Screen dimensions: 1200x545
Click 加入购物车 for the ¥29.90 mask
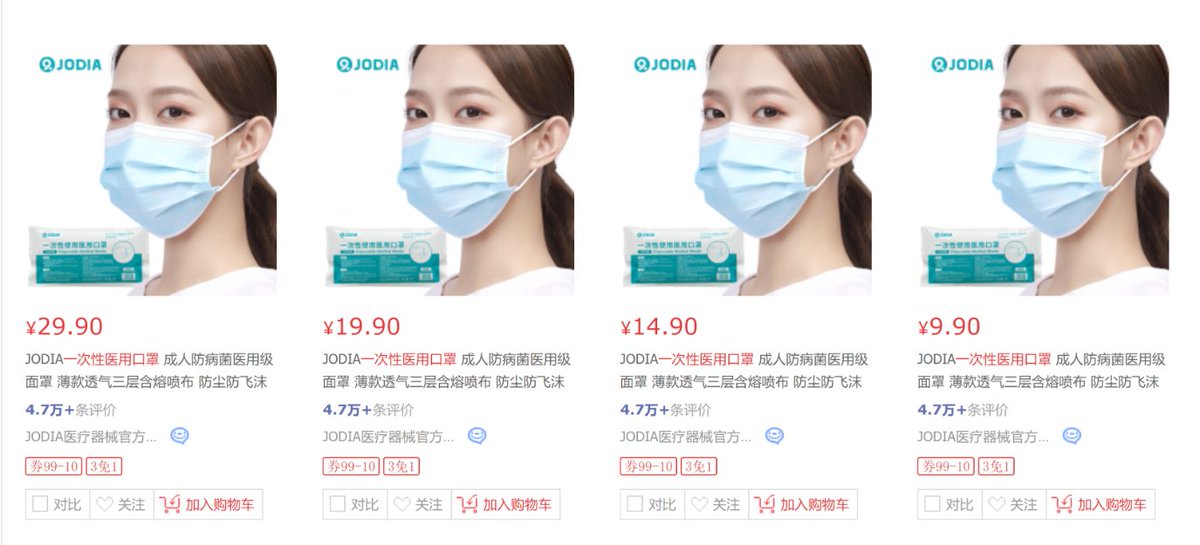pos(208,505)
